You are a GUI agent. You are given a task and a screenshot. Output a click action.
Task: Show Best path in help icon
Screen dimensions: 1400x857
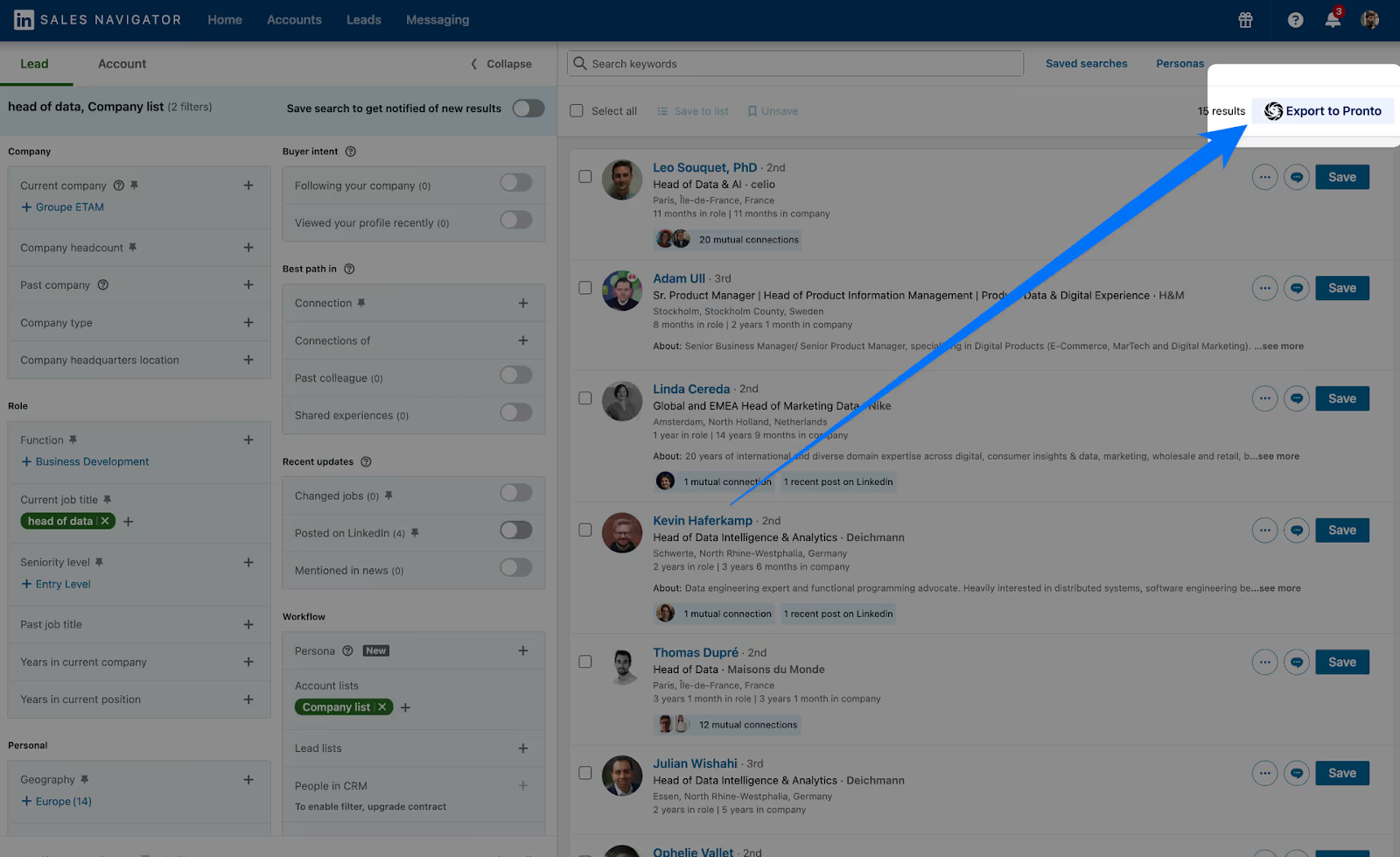pos(349,269)
